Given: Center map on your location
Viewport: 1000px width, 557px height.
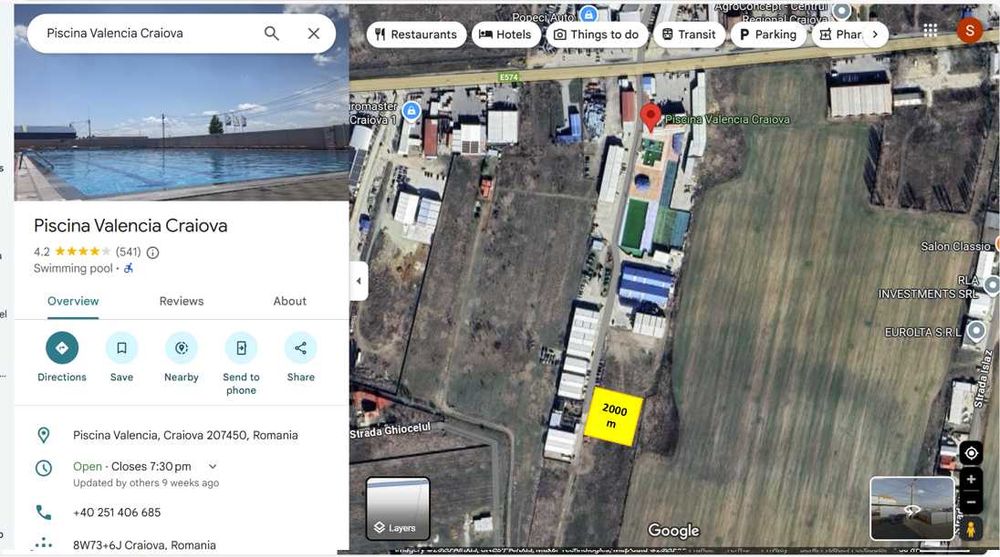Looking at the screenshot, I should [971, 453].
